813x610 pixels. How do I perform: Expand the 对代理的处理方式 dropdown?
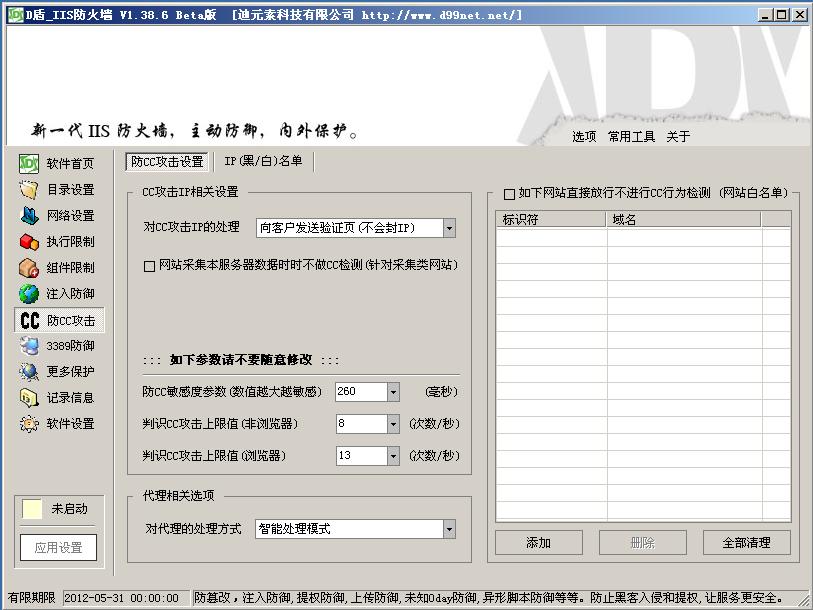[x=449, y=529]
